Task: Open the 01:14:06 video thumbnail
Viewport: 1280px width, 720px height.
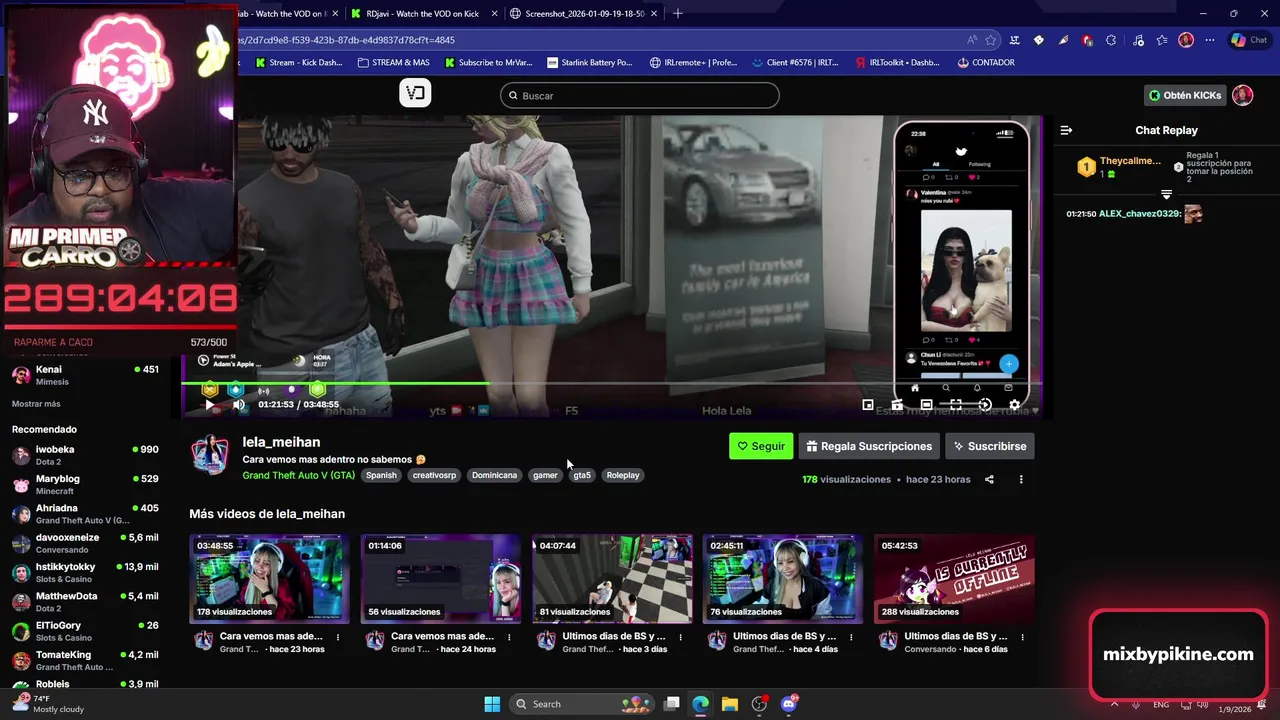Action: pos(441,579)
